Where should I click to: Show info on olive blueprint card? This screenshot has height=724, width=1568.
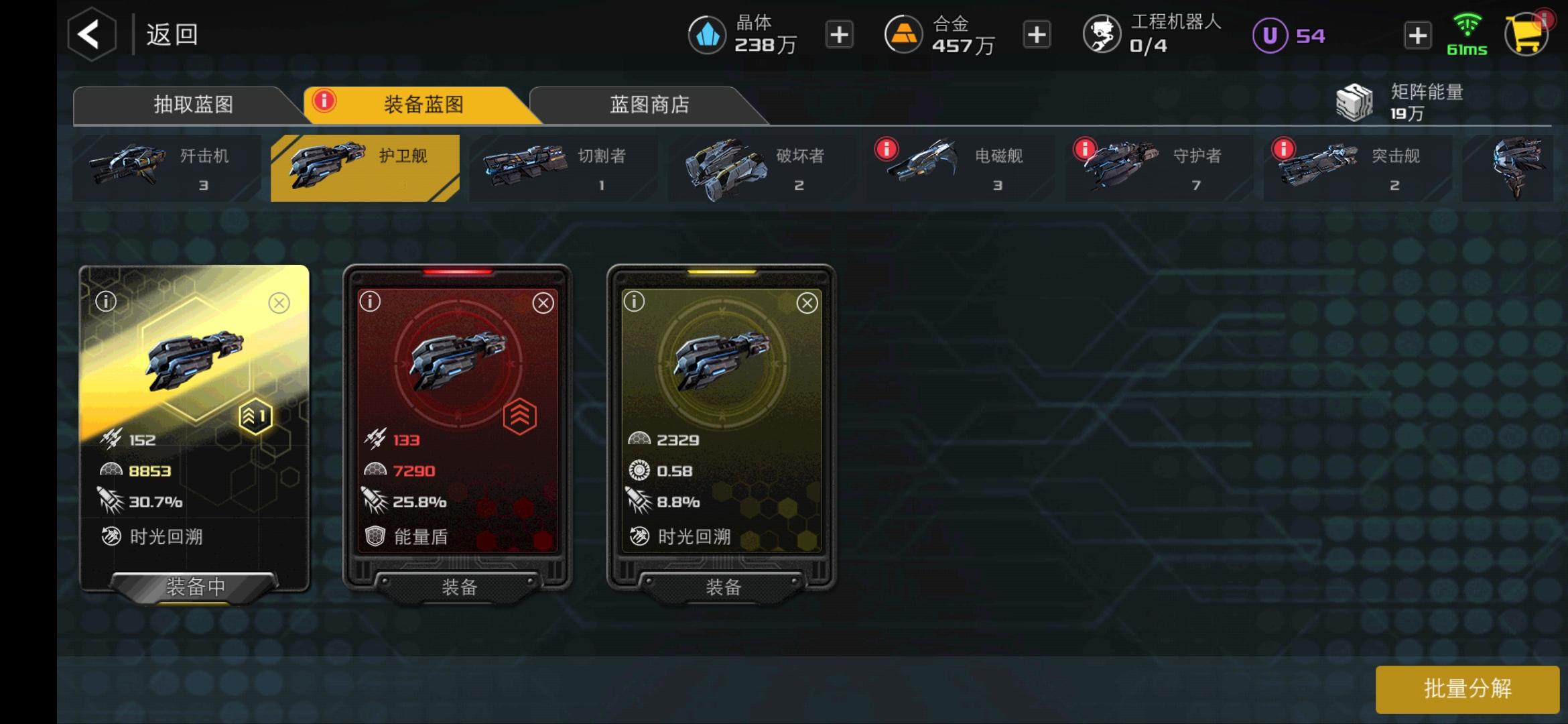pyautogui.click(x=634, y=302)
